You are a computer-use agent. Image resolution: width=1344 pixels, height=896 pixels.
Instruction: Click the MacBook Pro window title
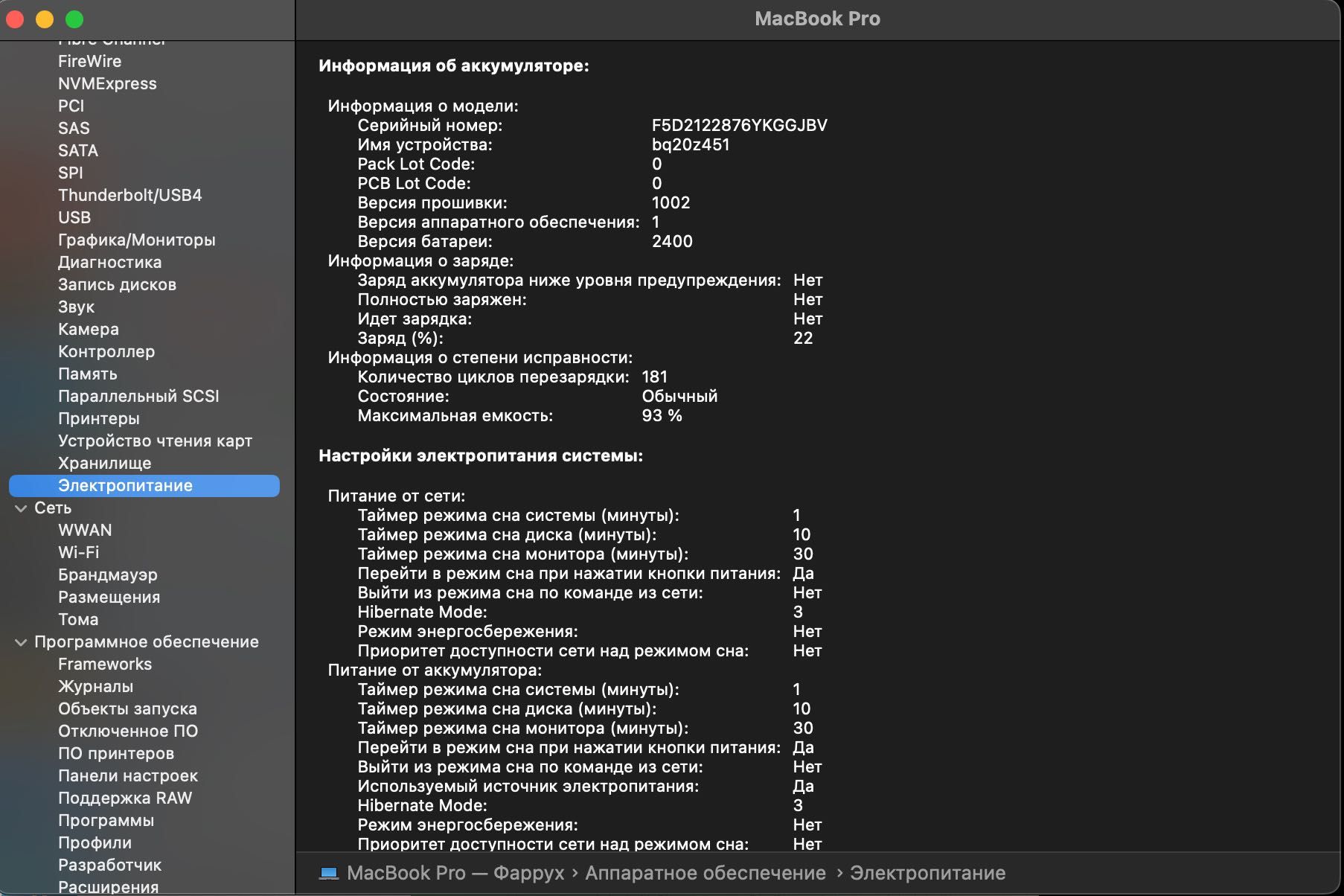817,19
